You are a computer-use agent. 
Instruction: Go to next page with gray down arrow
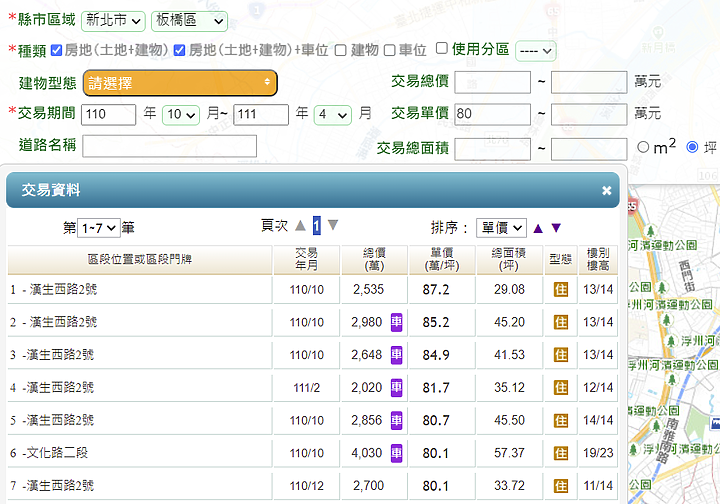tap(333, 225)
